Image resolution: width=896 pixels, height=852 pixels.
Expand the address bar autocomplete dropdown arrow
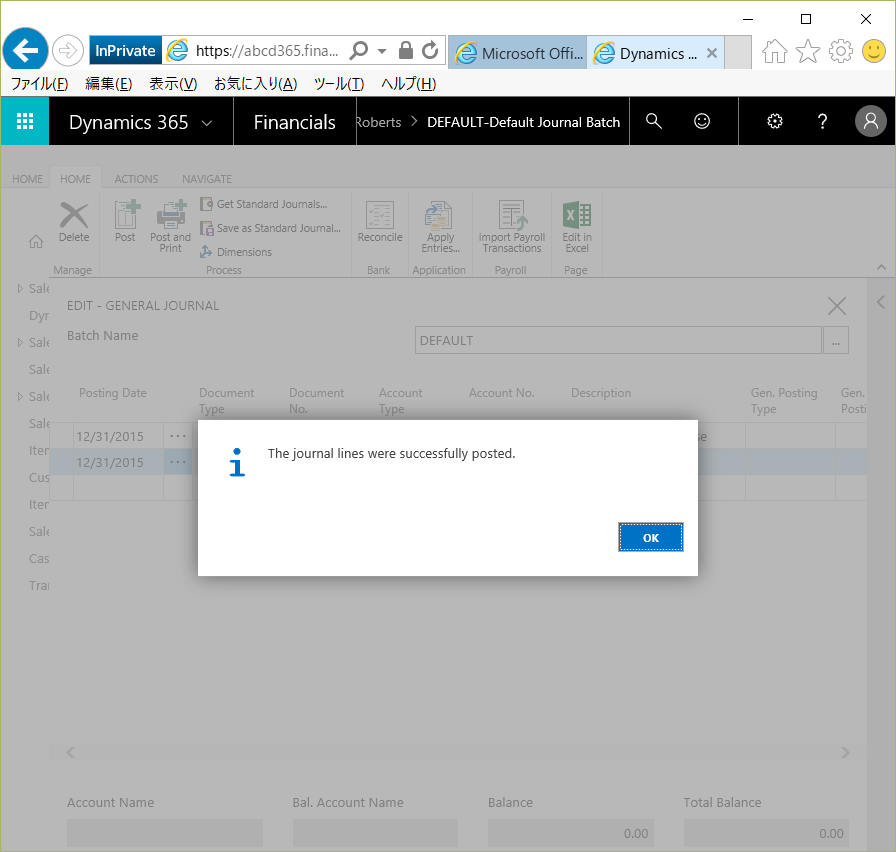tap(382, 51)
